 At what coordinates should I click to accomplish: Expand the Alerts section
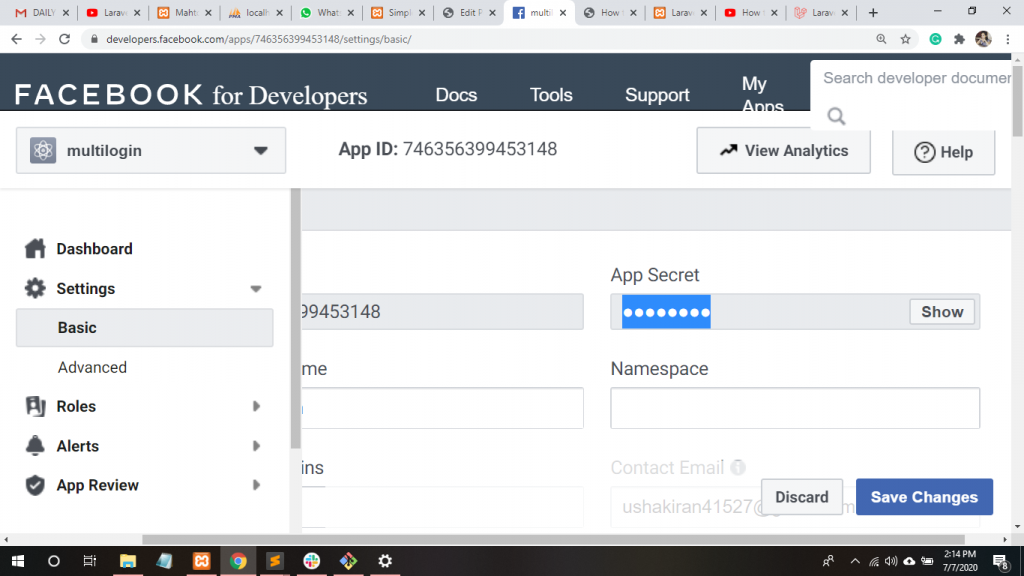tap(256, 446)
